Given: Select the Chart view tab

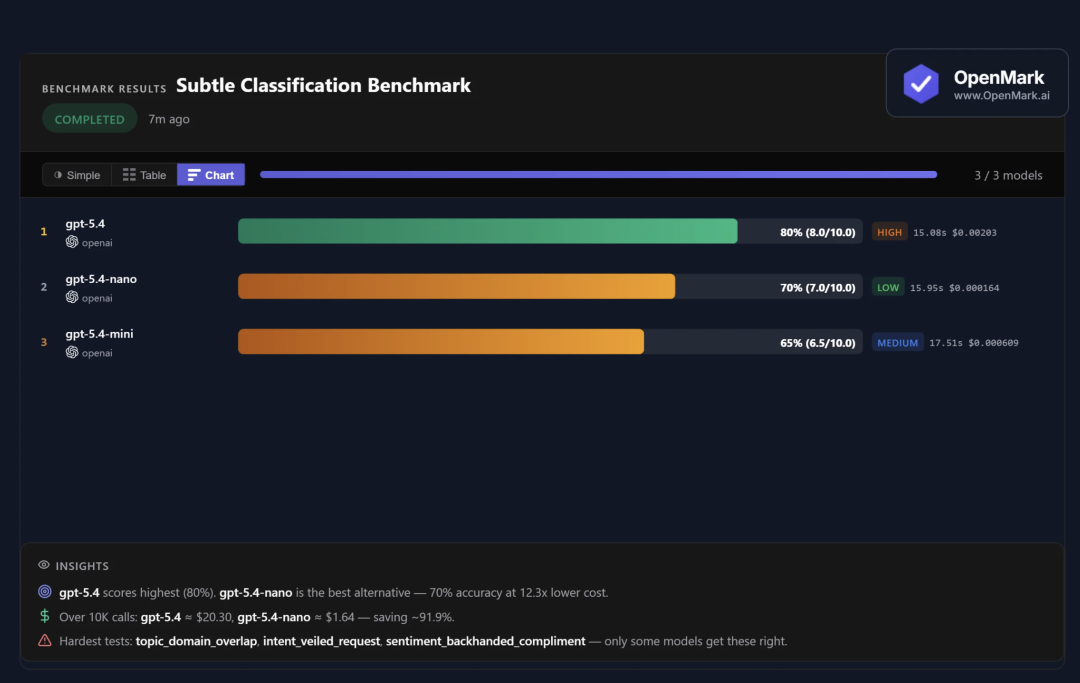Looking at the screenshot, I should pos(211,175).
